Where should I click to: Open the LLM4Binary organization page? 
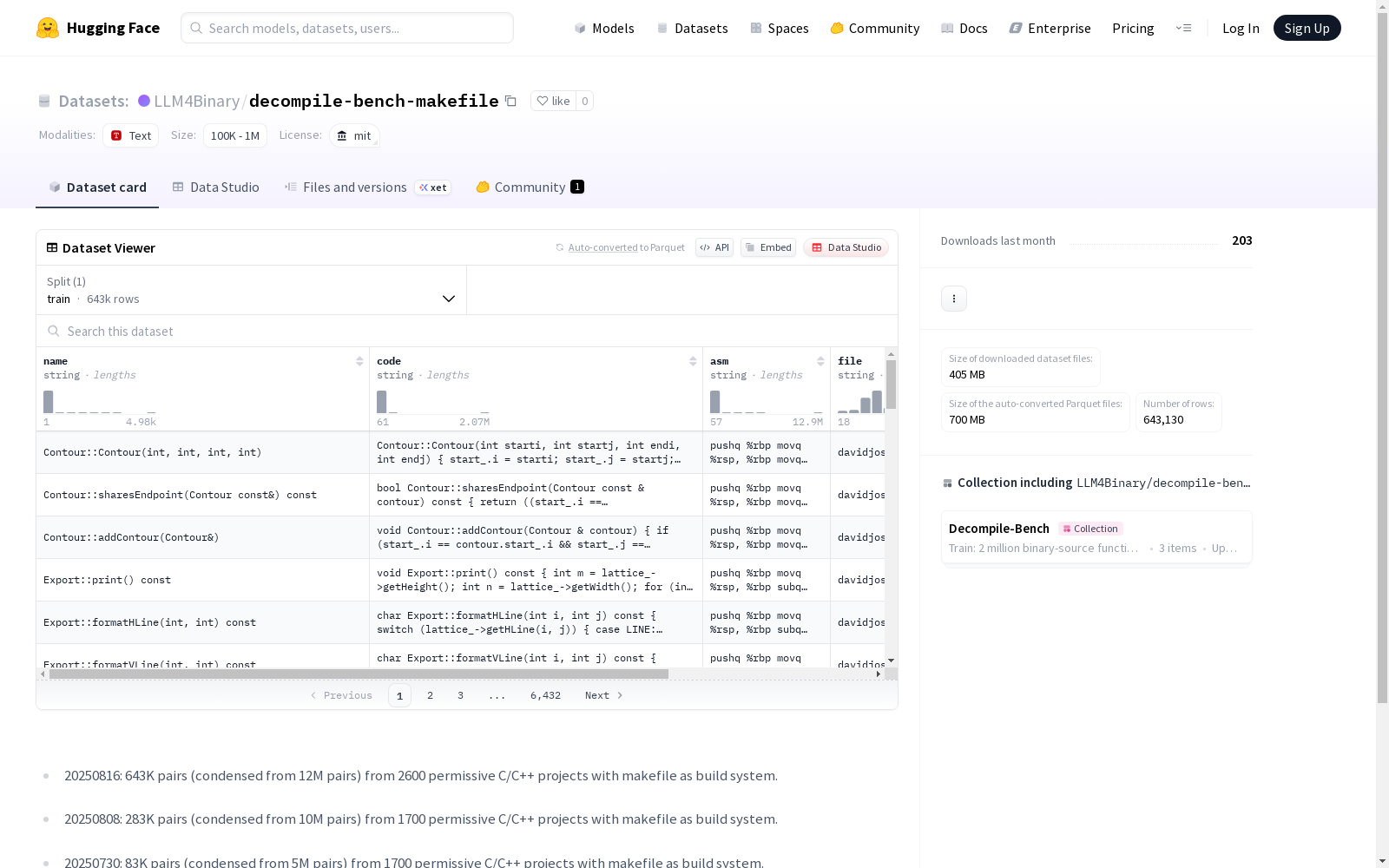(196, 101)
